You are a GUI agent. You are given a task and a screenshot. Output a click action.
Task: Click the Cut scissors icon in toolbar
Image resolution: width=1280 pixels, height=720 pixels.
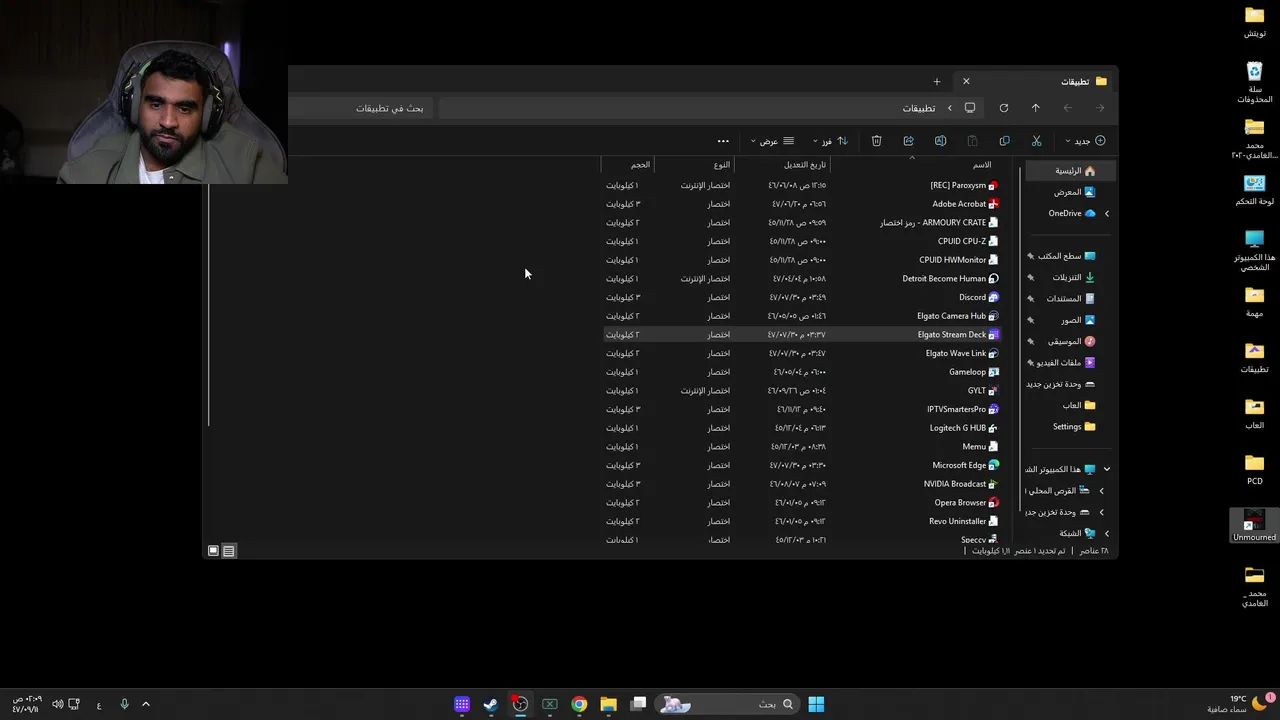pos(1036,141)
